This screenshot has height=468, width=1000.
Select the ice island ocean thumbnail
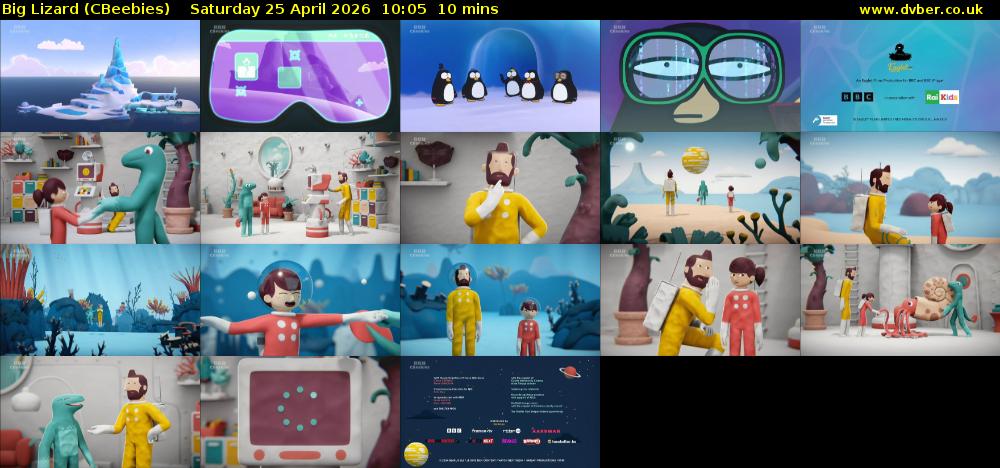100,75
